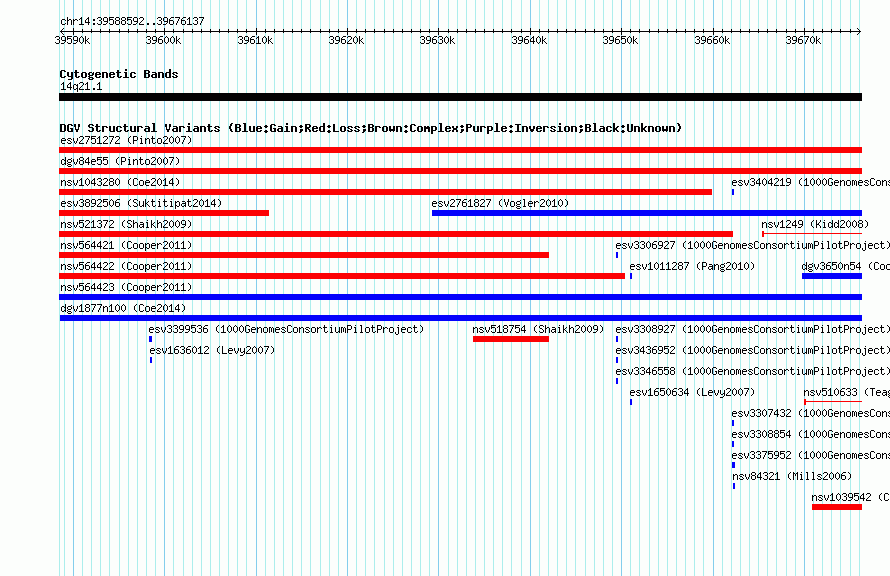Open dgv3650n54 variant label
This screenshot has height=576, width=890.
pyautogui.click(x=845, y=266)
